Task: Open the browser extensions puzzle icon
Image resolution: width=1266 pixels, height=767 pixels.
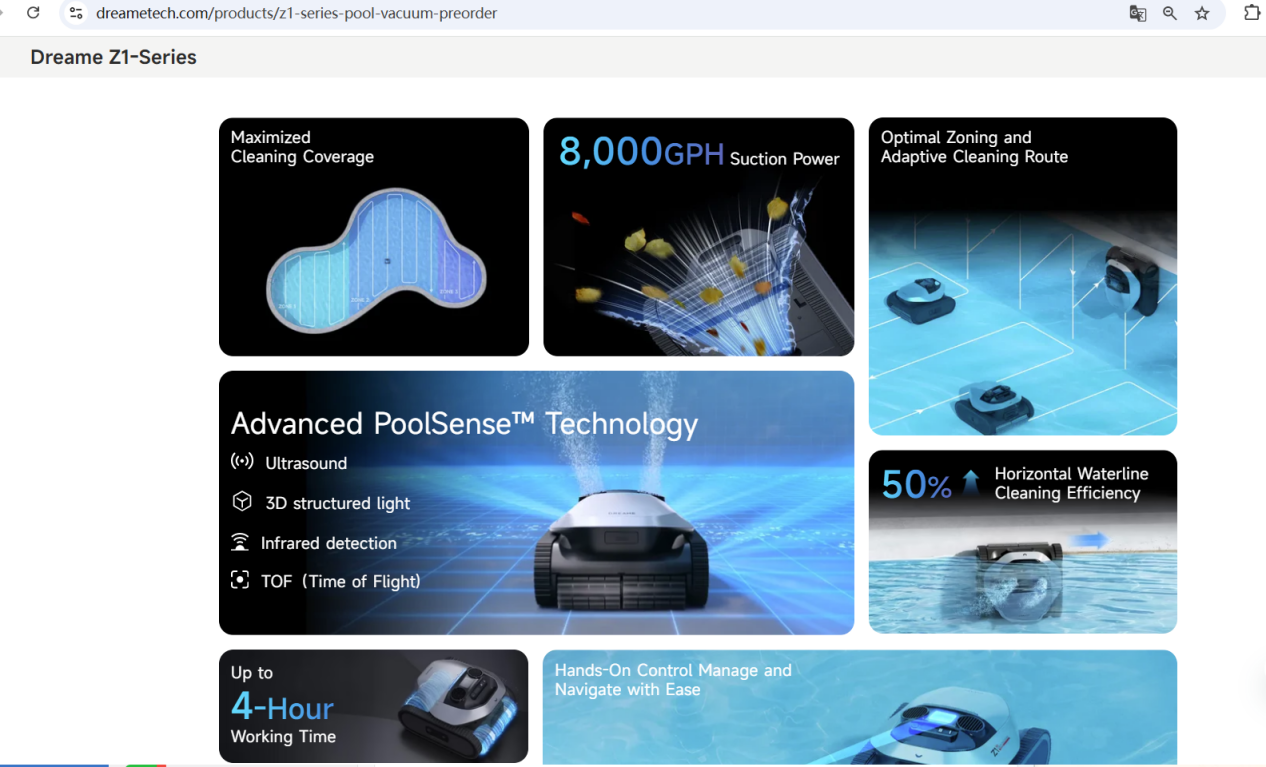Action: click(x=1251, y=13)
